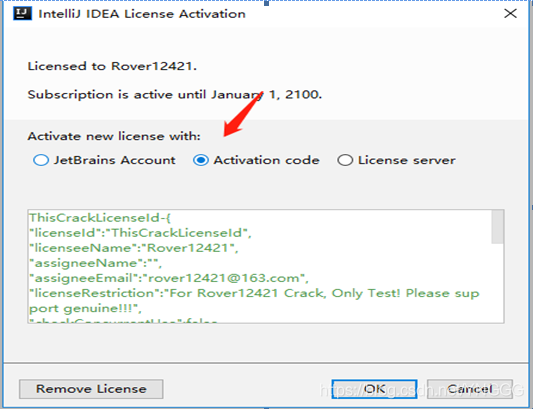Click the "assigneeEmail" line in code
This screenshot has height=409, width=533.
(169, 278)
